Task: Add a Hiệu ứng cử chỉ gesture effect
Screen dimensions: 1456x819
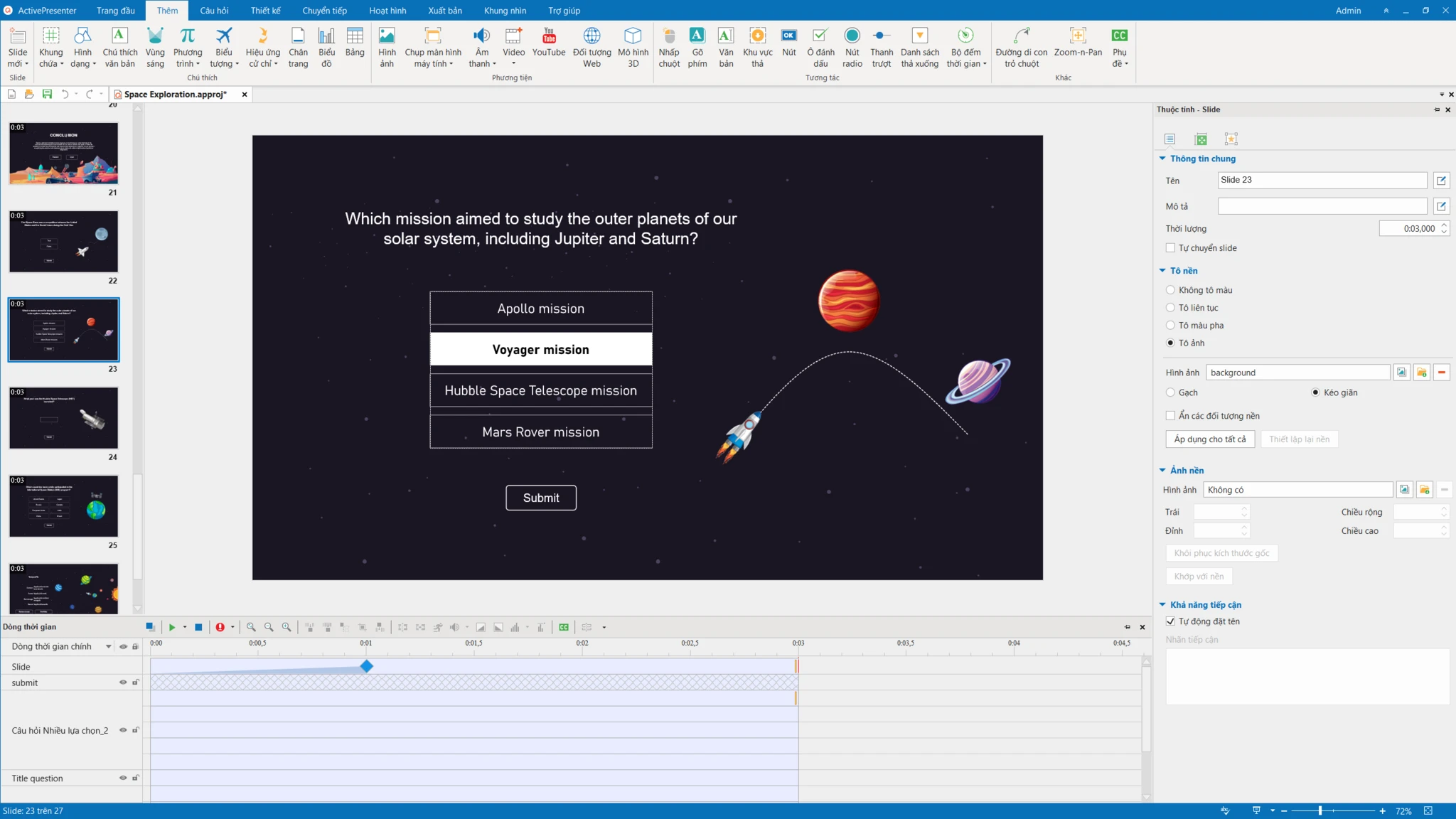Action: pos(263,47)
